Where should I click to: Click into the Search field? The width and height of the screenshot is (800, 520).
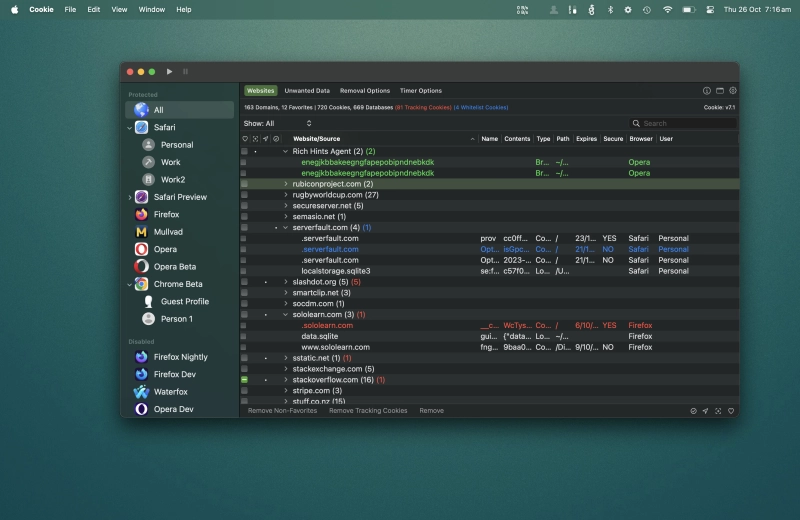point(683,123)
